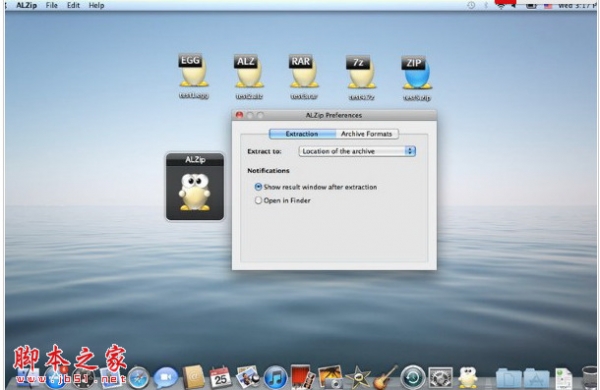Click the US flag input source icon
This screenshot has width=600, height=390.
(x=548, y=5)
